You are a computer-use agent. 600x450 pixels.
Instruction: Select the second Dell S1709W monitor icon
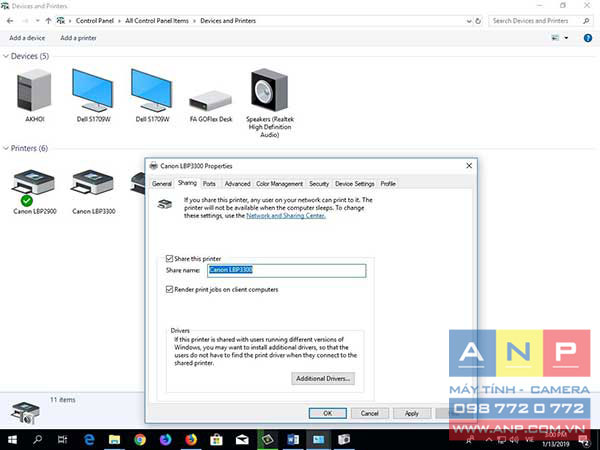pyautogui.click(x=152, y=91)
